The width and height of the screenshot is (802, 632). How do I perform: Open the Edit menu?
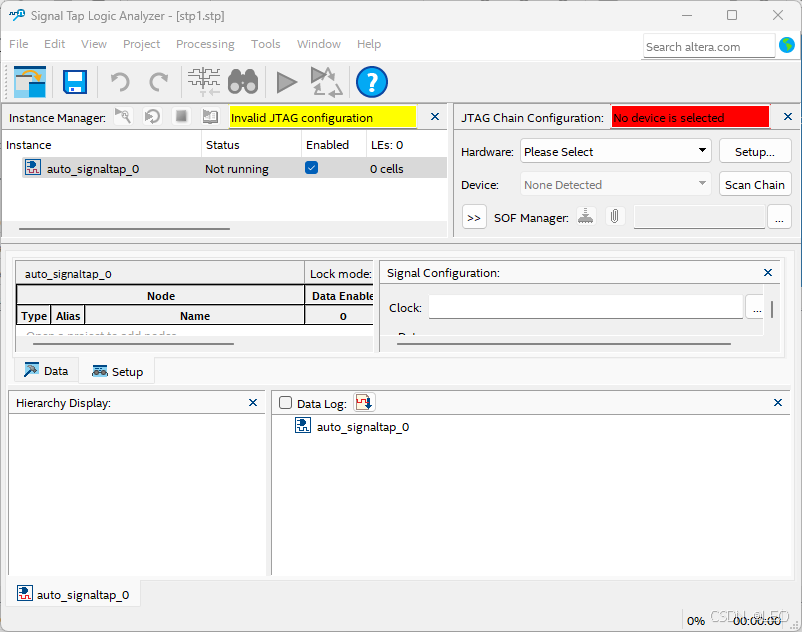[54, 44]
